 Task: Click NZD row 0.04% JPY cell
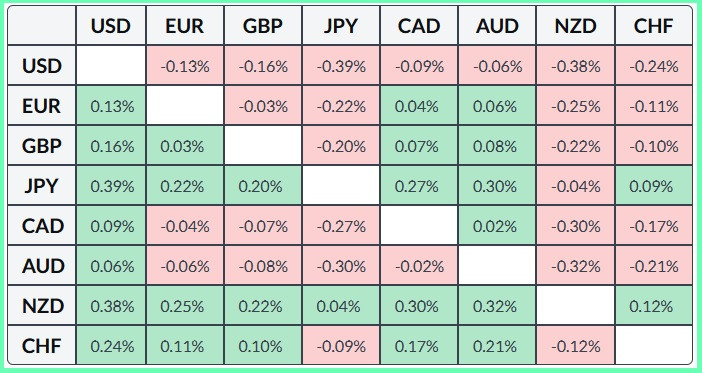341,306
